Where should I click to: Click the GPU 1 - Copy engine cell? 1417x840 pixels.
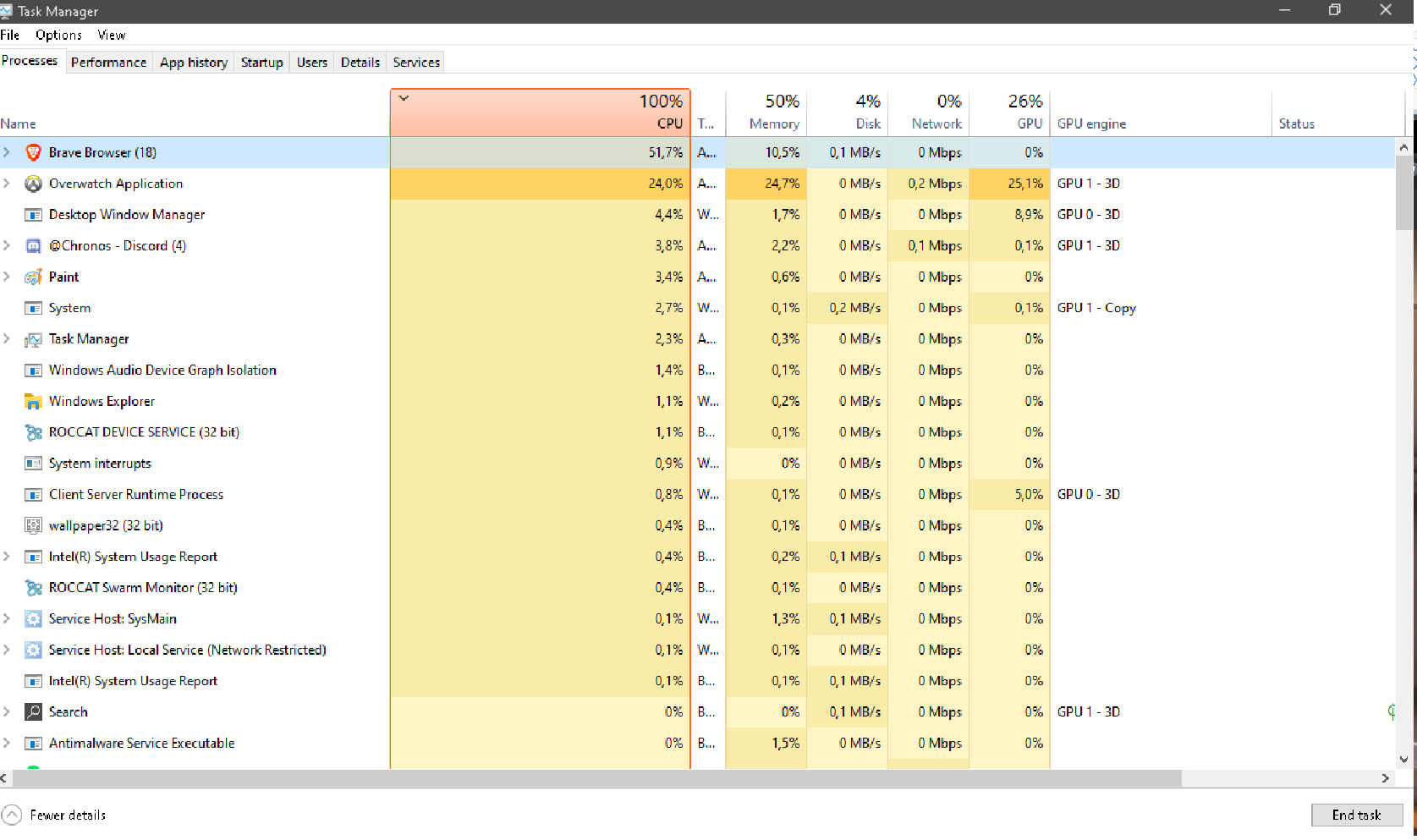click(1096, 308)
